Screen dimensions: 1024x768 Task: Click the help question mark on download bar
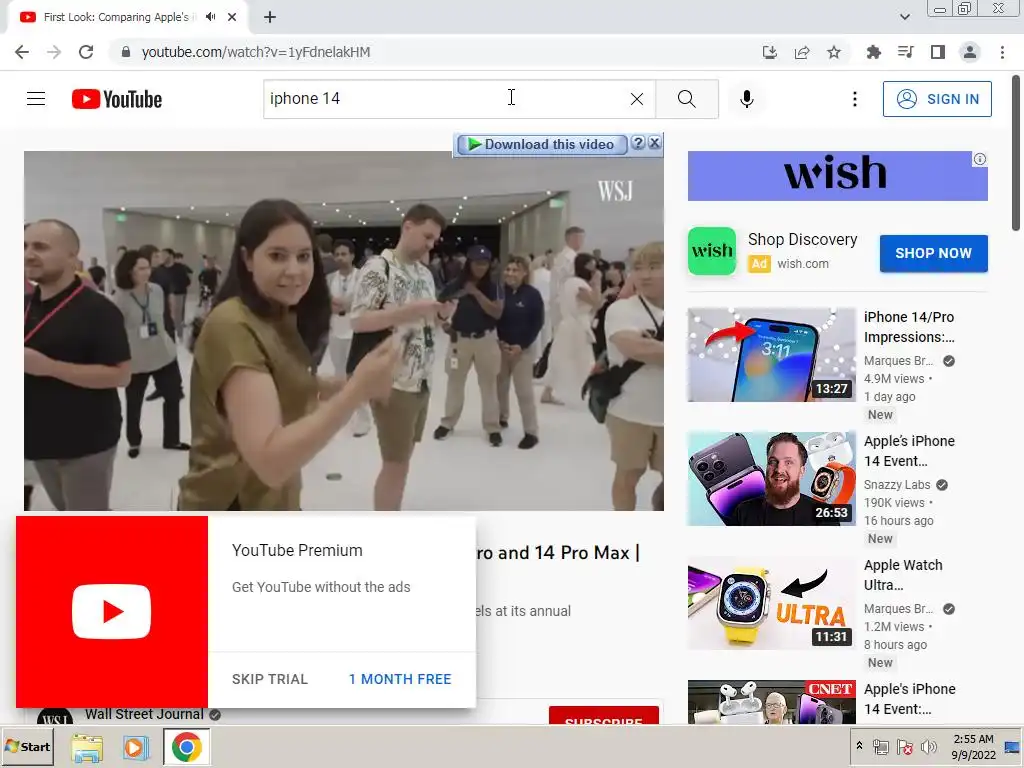point(638,143)
